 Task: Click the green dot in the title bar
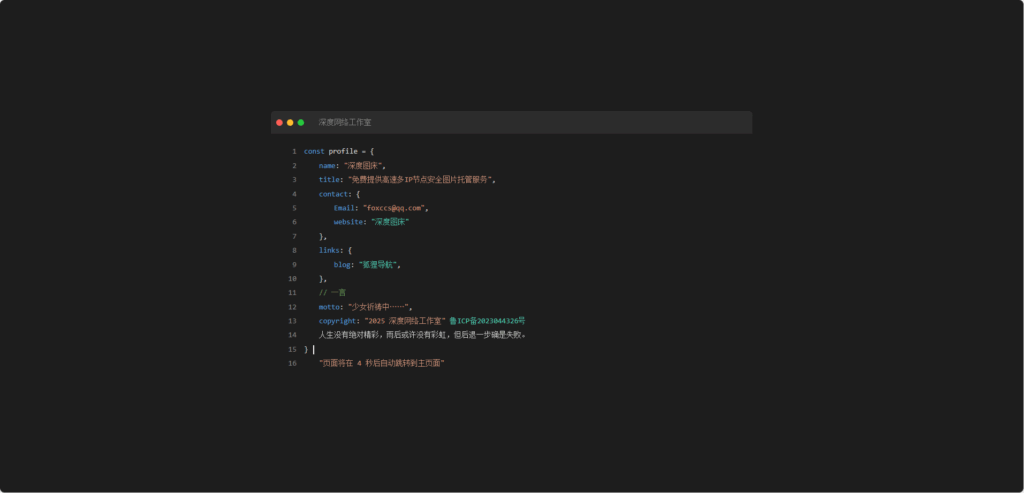[301, 122]
